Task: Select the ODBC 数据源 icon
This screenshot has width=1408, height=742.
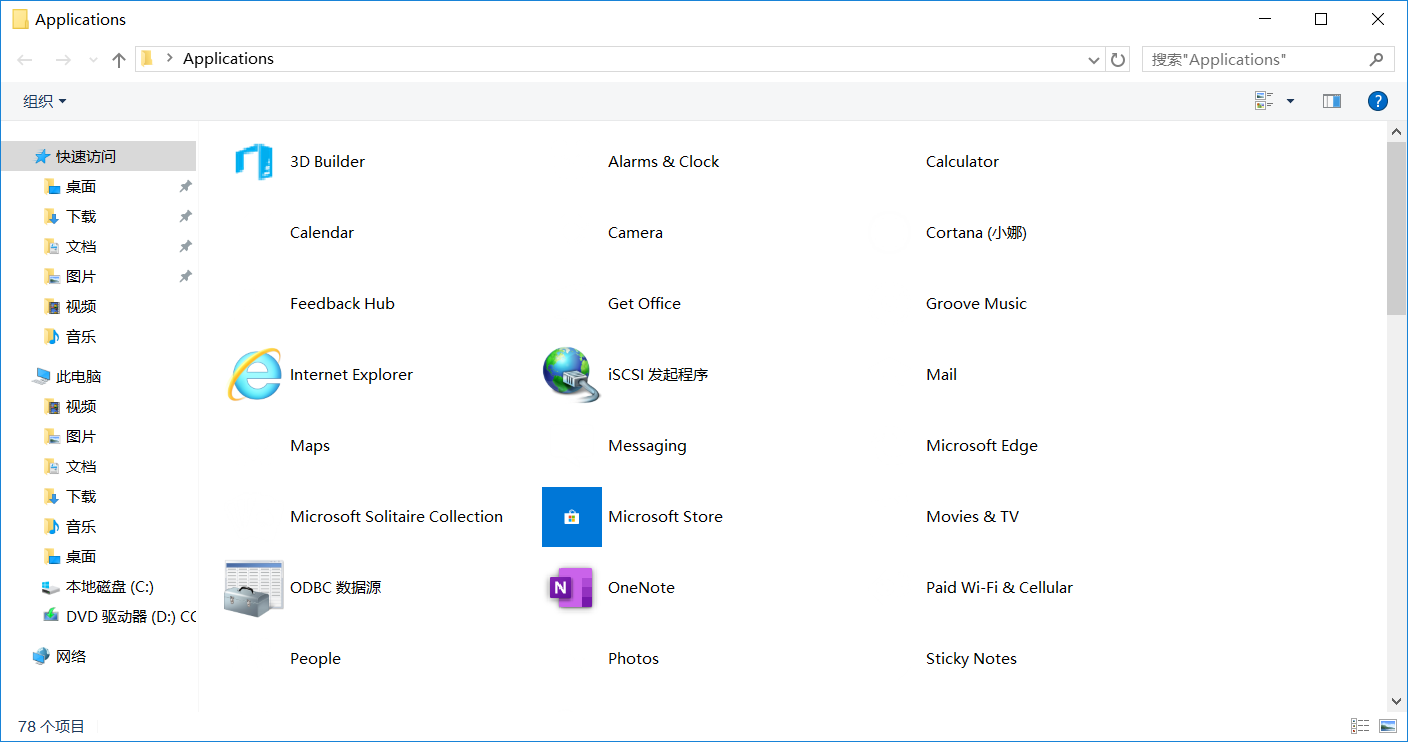Action: (254, 588)
